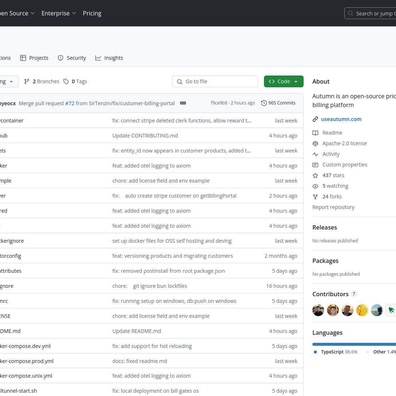View the 0 Tags link
This screenshot has height=396, width=396.
pyautogui.click(x=75, y=81)
